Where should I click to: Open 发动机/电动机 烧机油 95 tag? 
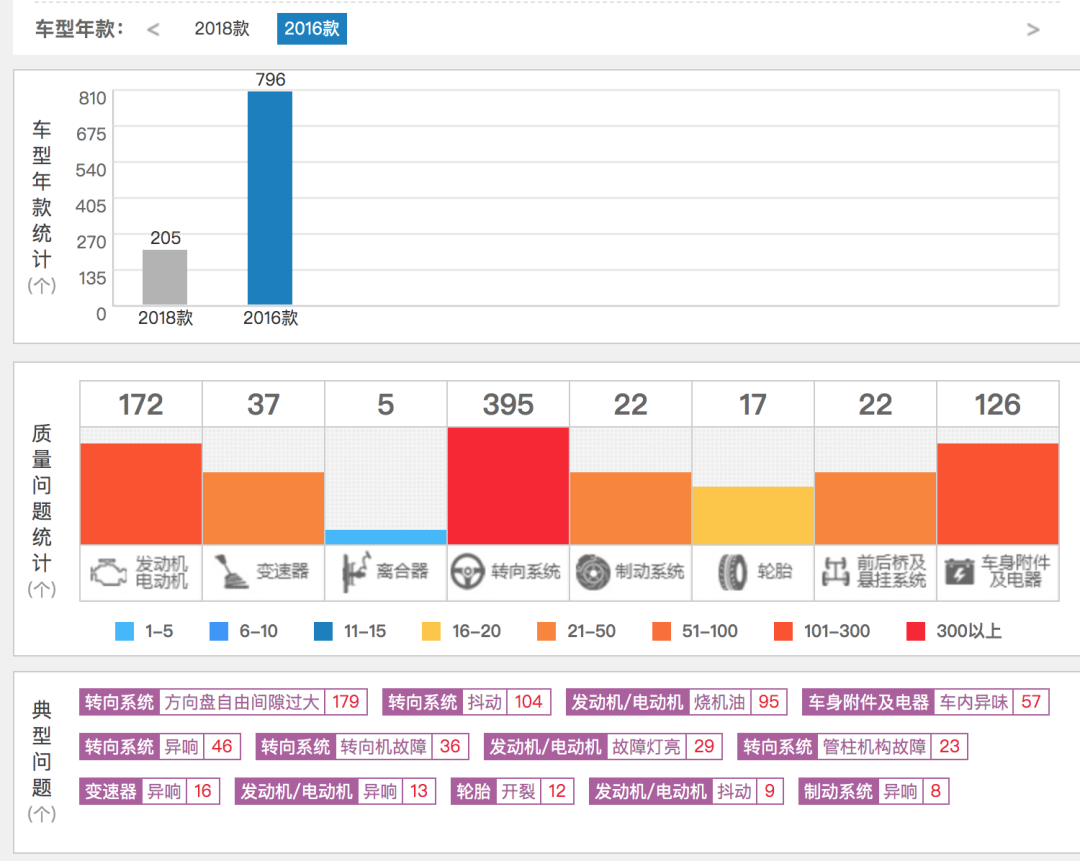click(676, 702)
